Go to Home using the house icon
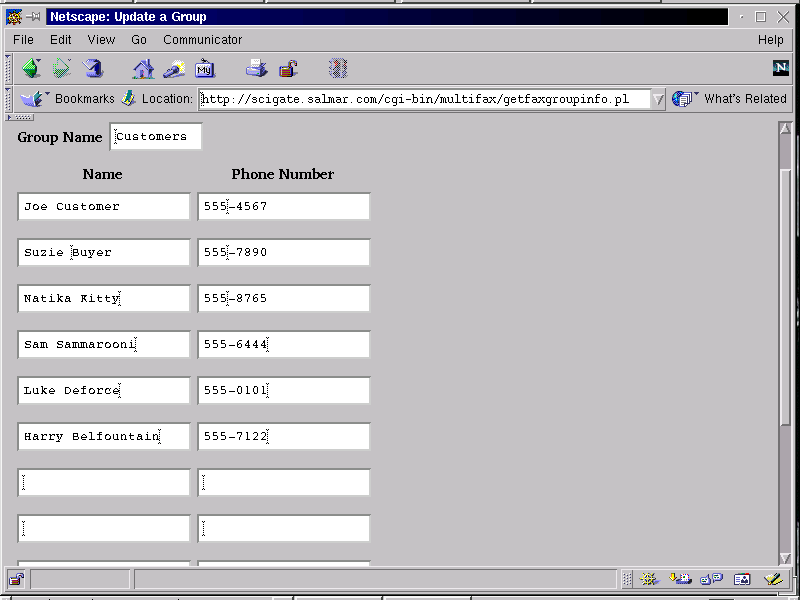Viewport: 800px width, 600px height. point(144,69)
